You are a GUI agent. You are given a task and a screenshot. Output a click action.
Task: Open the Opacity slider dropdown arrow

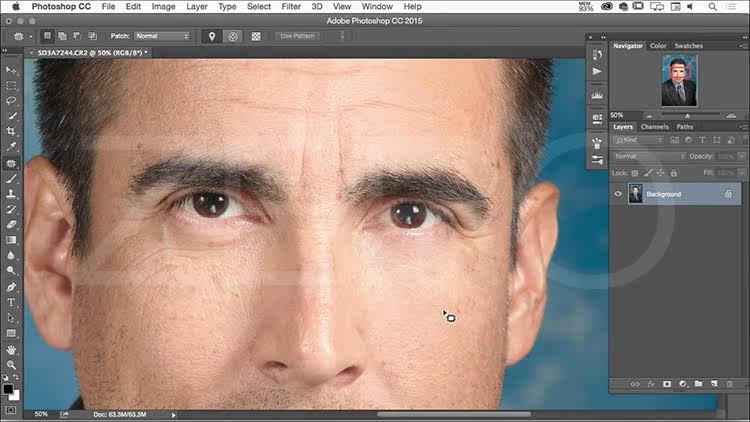click(x=741, y=156)
